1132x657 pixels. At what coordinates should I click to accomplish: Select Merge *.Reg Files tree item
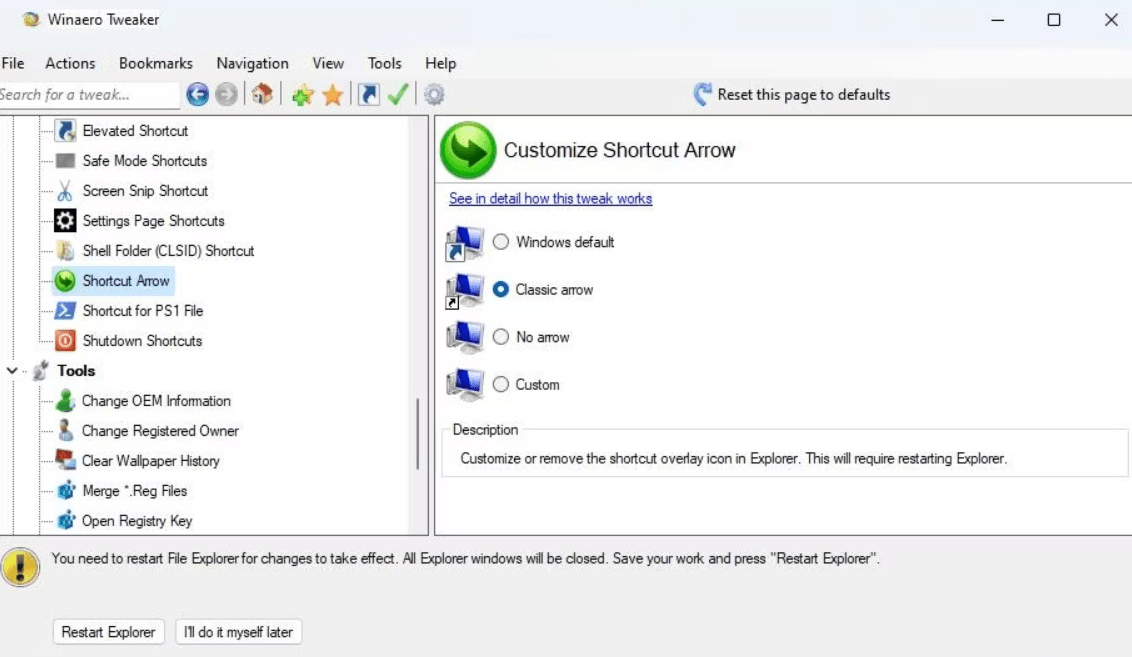(134, 490)
